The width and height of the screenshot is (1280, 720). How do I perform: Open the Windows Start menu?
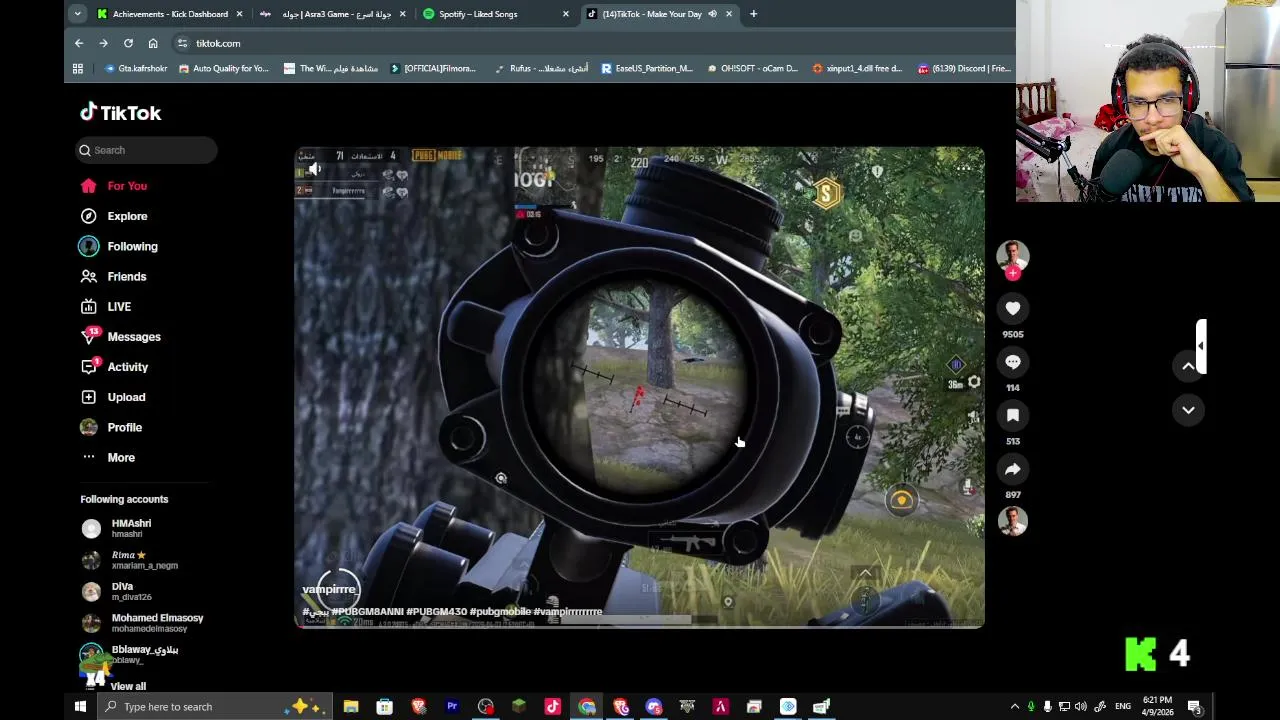pos(80,706)
